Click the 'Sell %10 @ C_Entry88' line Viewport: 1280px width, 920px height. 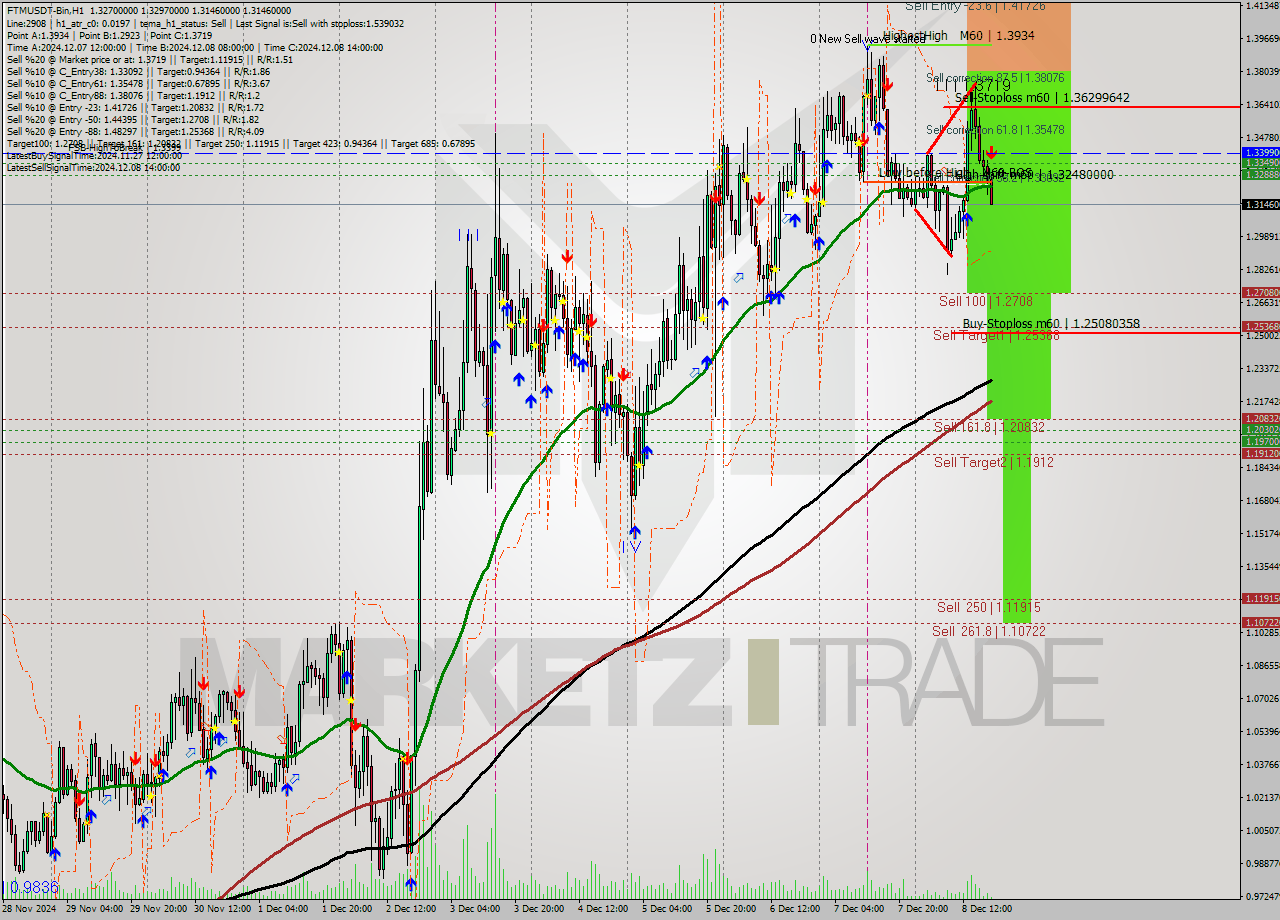tap(134, 94)
